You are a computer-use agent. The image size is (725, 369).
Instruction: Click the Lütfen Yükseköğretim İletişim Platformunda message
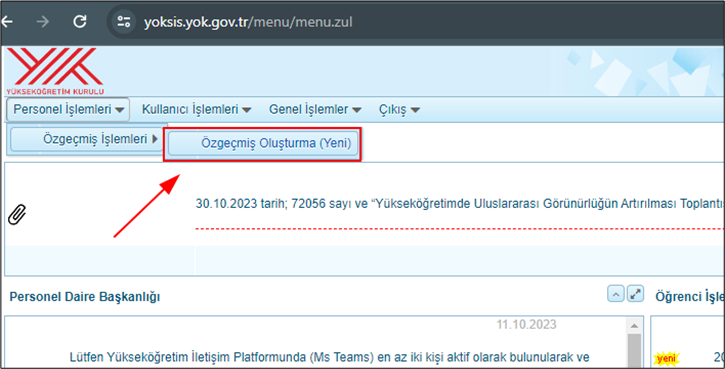(329, 357)
